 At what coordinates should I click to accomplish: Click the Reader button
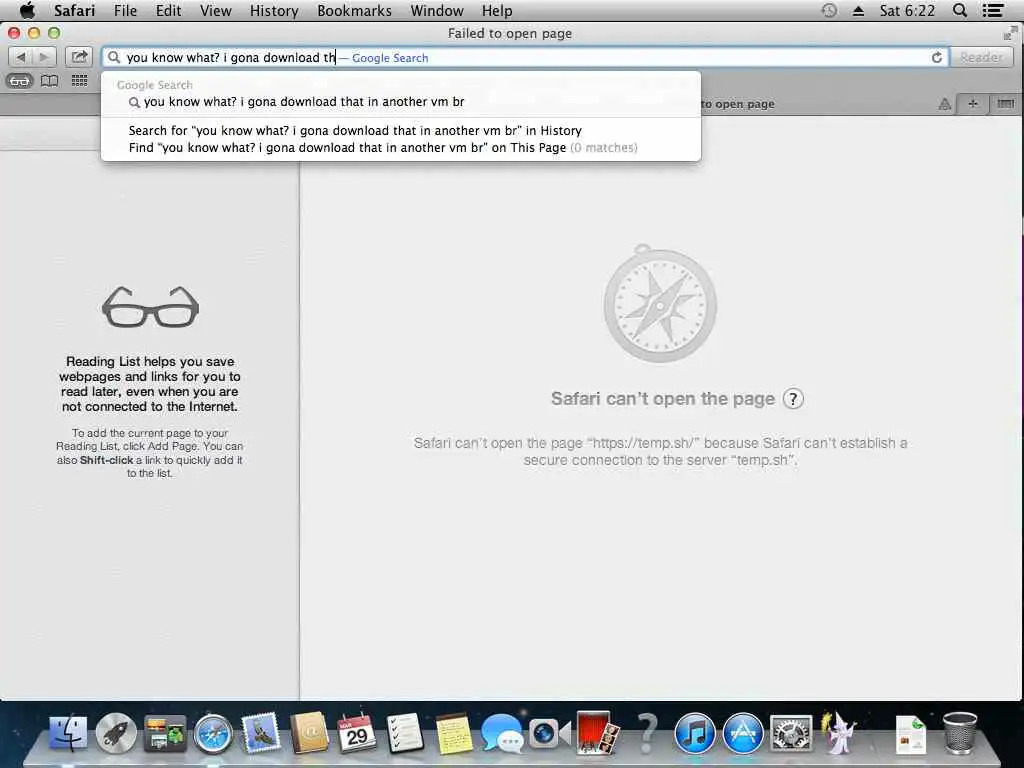(x=981, y=57)
